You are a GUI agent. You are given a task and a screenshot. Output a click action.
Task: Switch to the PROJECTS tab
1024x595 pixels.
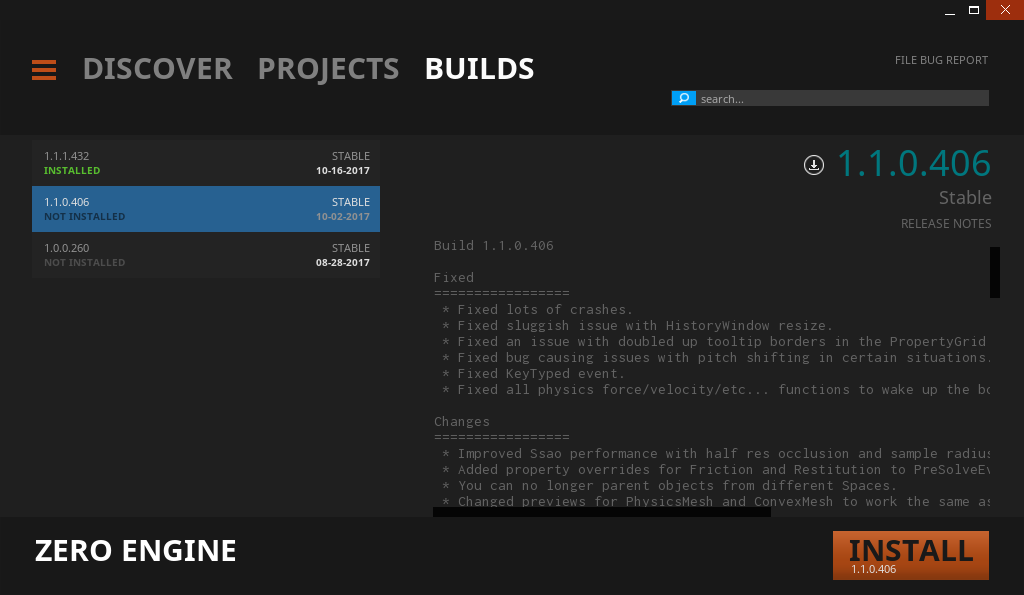tap(328, 69)
